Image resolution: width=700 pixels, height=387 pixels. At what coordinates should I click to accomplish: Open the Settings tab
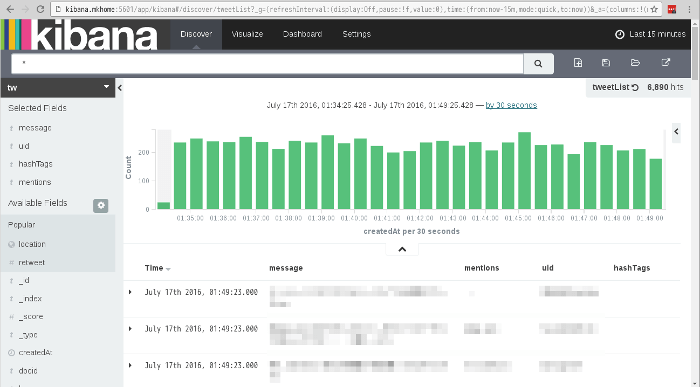pos(356,34)
